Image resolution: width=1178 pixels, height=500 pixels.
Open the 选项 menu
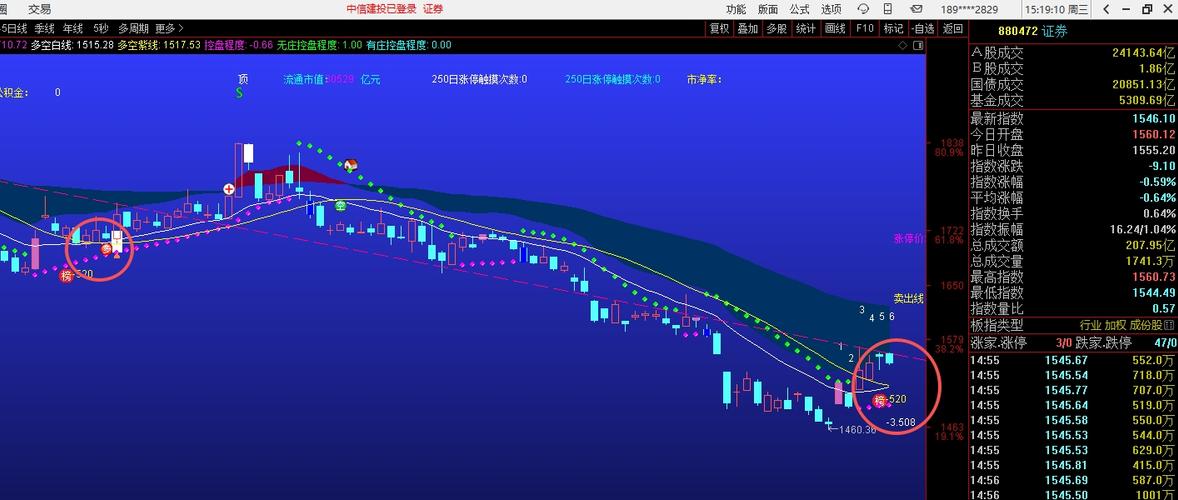pos(831,9)
